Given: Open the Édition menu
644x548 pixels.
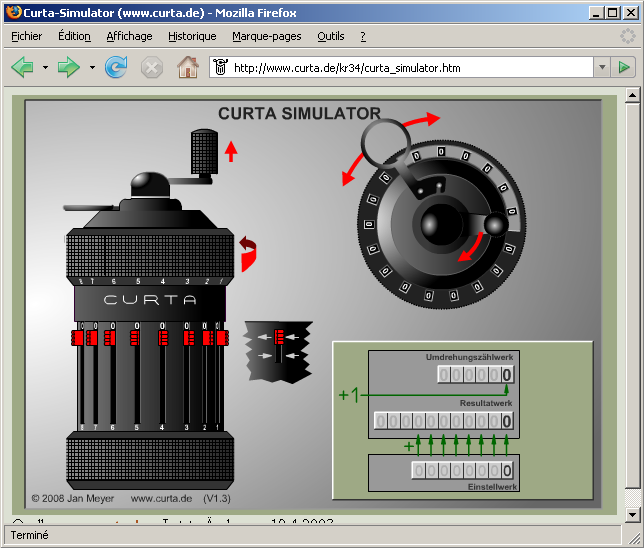Looking at the screenshot, I should pos(74,36).
